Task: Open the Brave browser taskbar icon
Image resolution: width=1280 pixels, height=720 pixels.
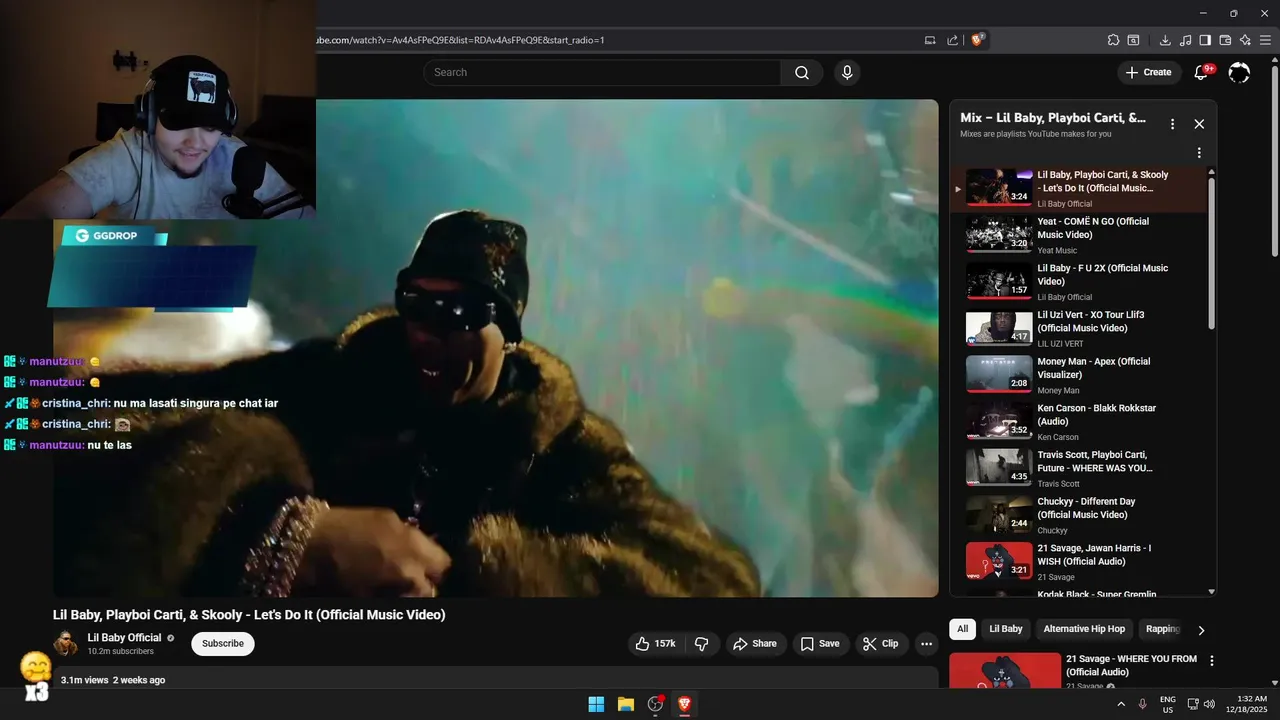Action: pyautogui.click(x=685, y=704)
